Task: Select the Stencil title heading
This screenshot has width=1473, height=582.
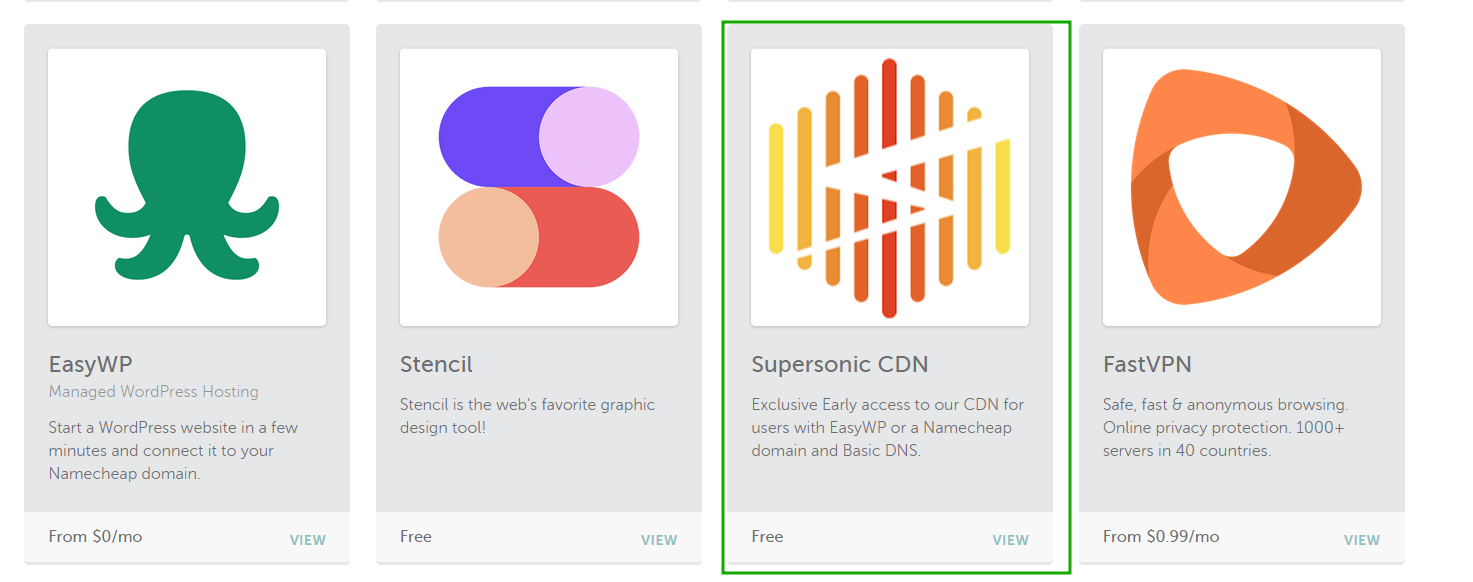Action: point(436,364)
